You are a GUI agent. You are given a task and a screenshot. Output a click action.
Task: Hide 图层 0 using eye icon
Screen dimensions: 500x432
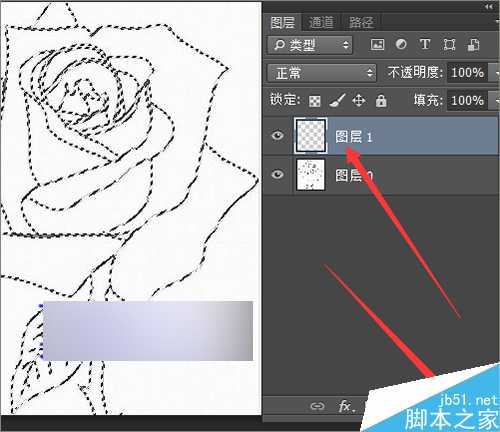[277, 174]
